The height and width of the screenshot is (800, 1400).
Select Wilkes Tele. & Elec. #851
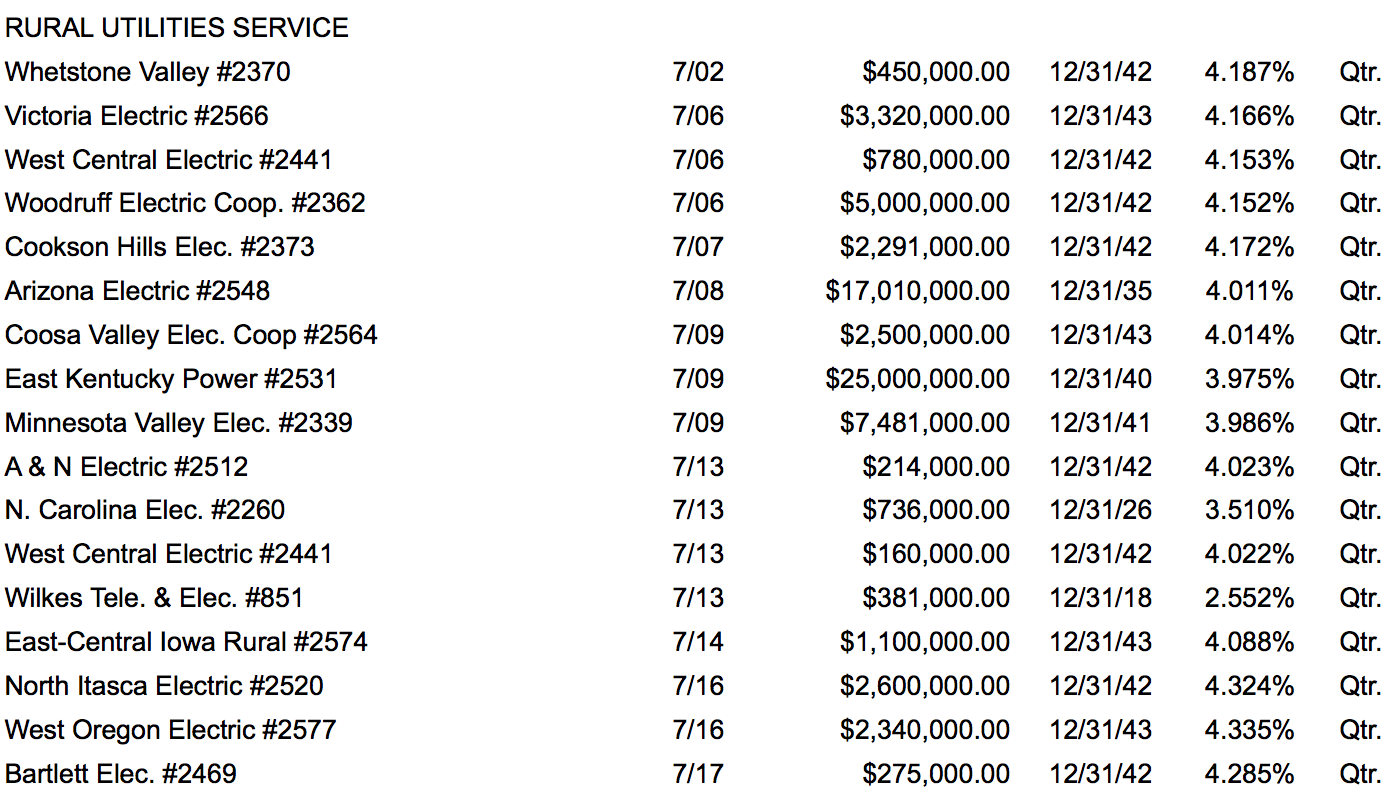154,598
